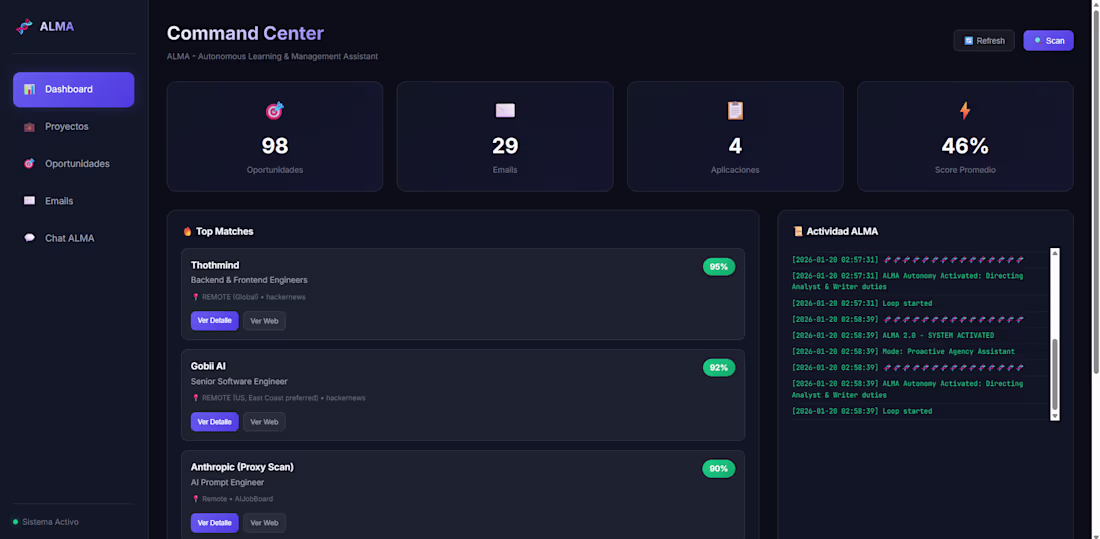View details for Thothmind via Ver Detalle
The width and height of the screenshot is (1100, 539).
(x=215, y=321)
